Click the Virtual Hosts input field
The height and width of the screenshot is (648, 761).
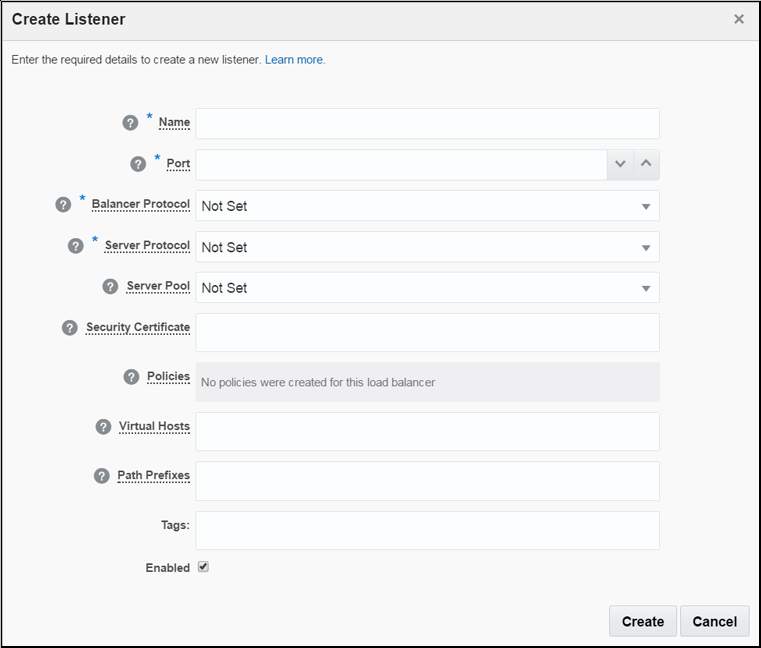point(427,432)
